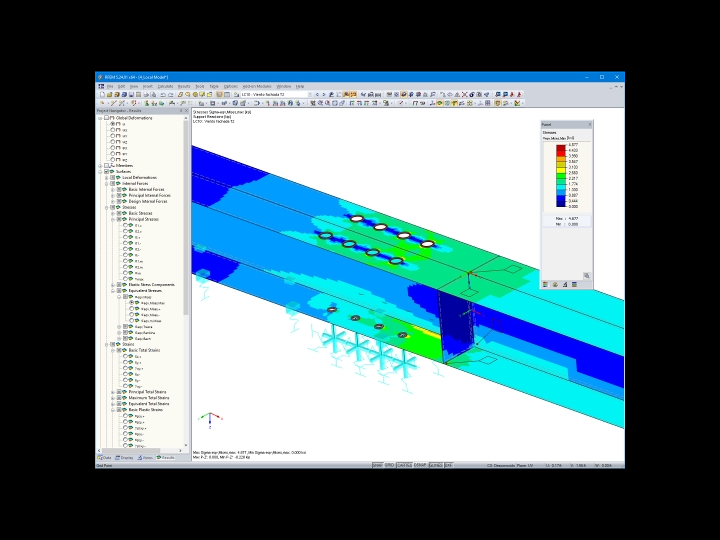This screenshot has width=720, height=540.
Task: Collapse the Surfaces tree node
Action: (x=101, y=172)
